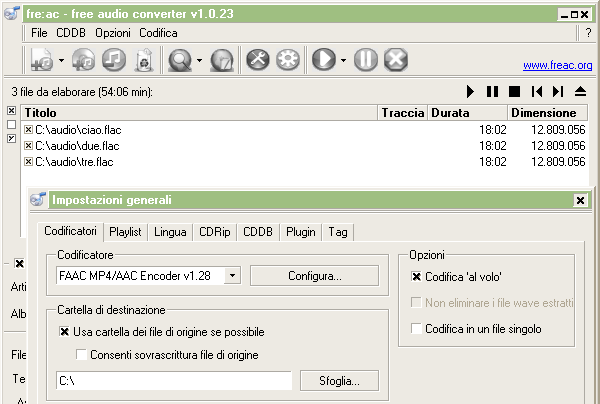Screen dimensions: 600x404
Task: Toggle 'Codifica al volo' checkbox
Action: 418,277
